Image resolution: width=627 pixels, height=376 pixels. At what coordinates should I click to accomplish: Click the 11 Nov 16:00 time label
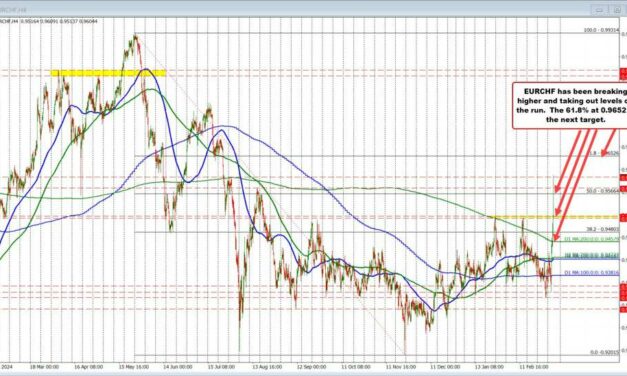tap(401, 366)
